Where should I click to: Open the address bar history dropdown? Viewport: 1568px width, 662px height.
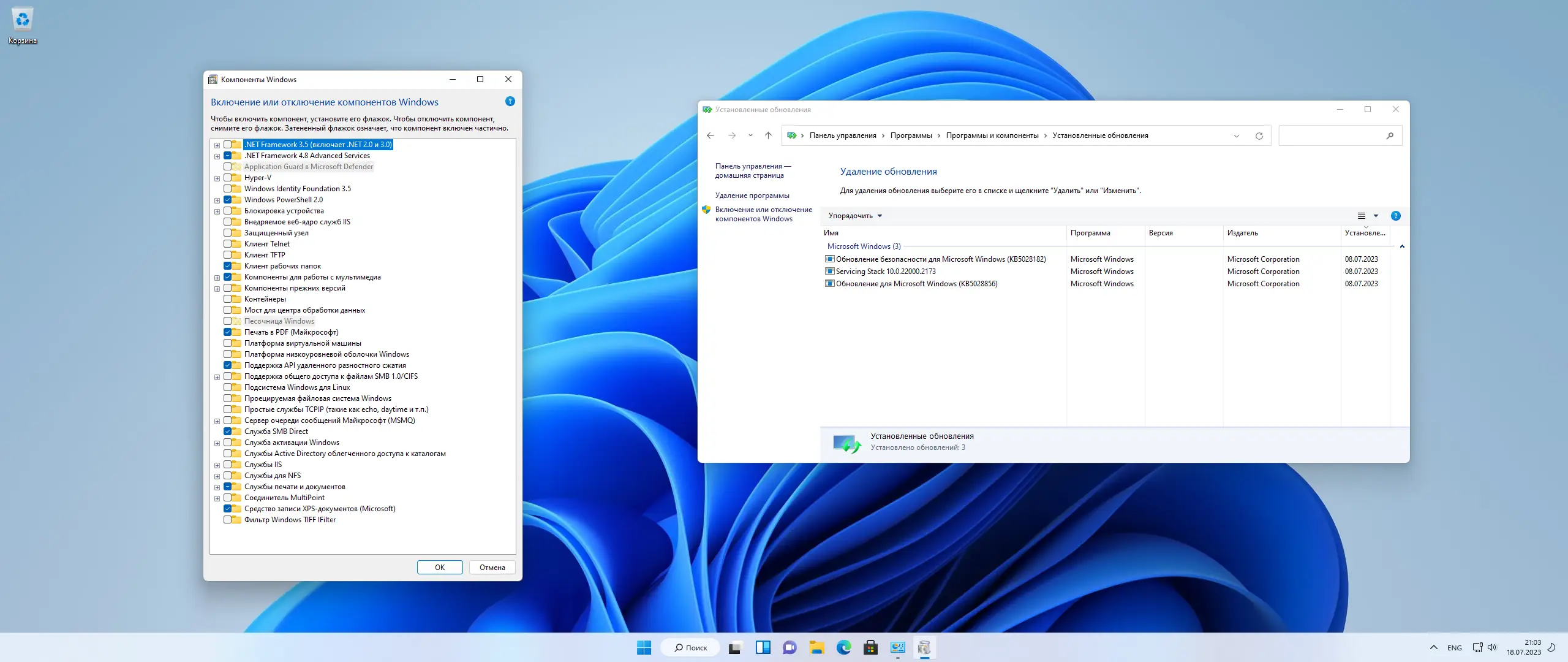[1236, 136]
